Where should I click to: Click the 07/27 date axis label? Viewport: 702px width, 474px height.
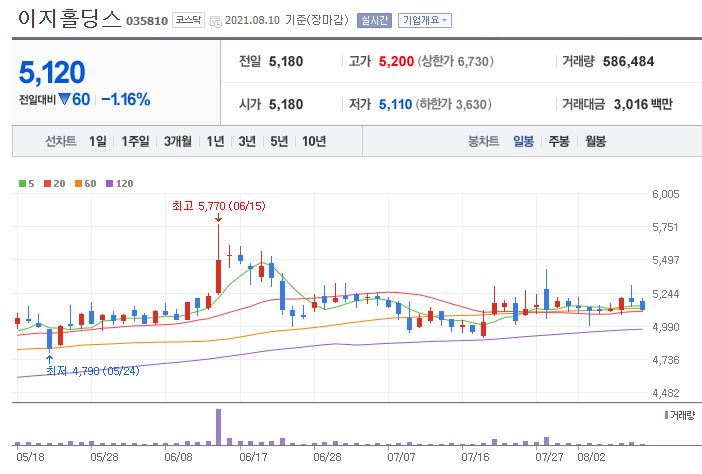tap(549, 457)
